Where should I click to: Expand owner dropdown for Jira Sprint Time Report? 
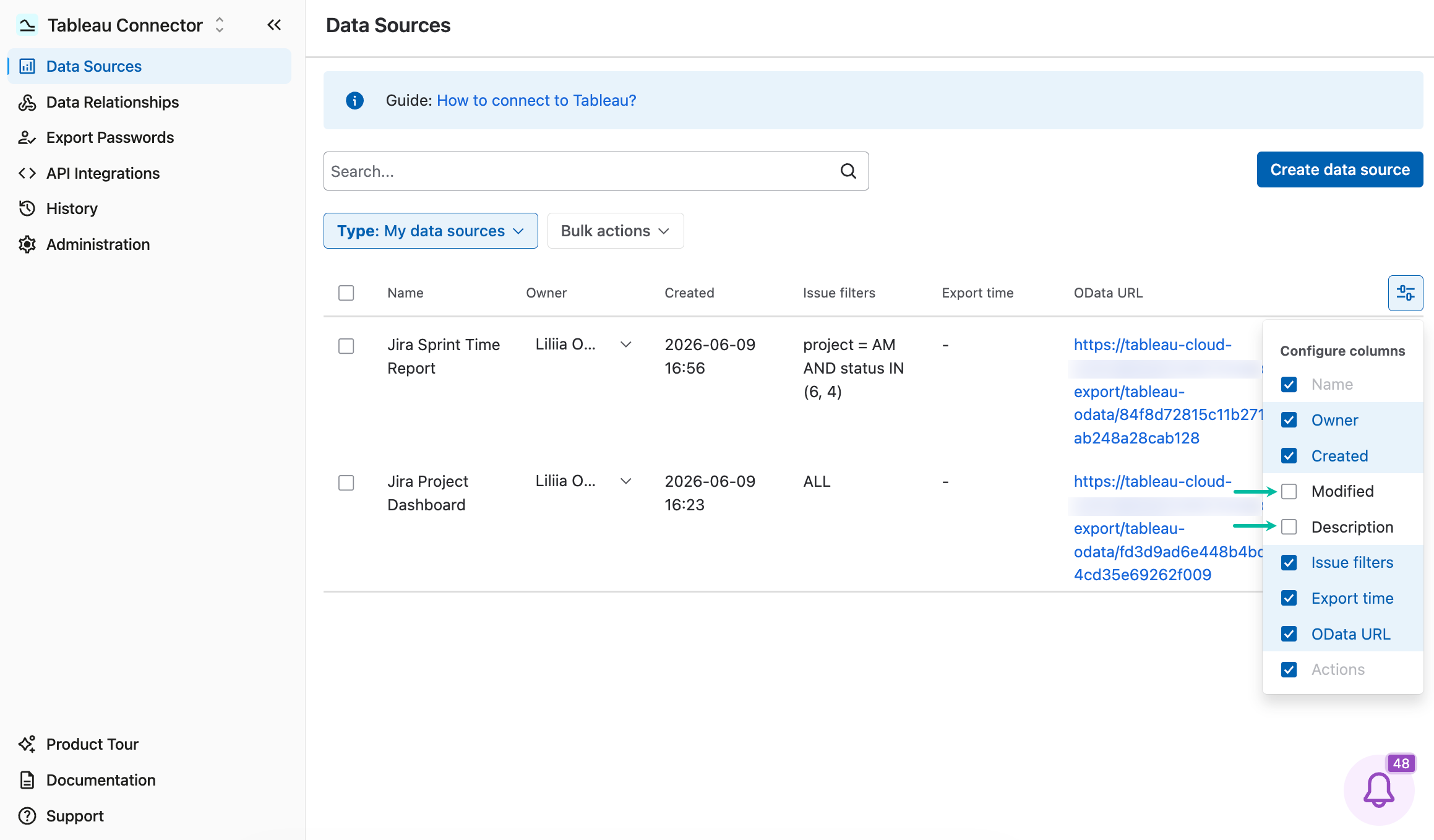626,345
